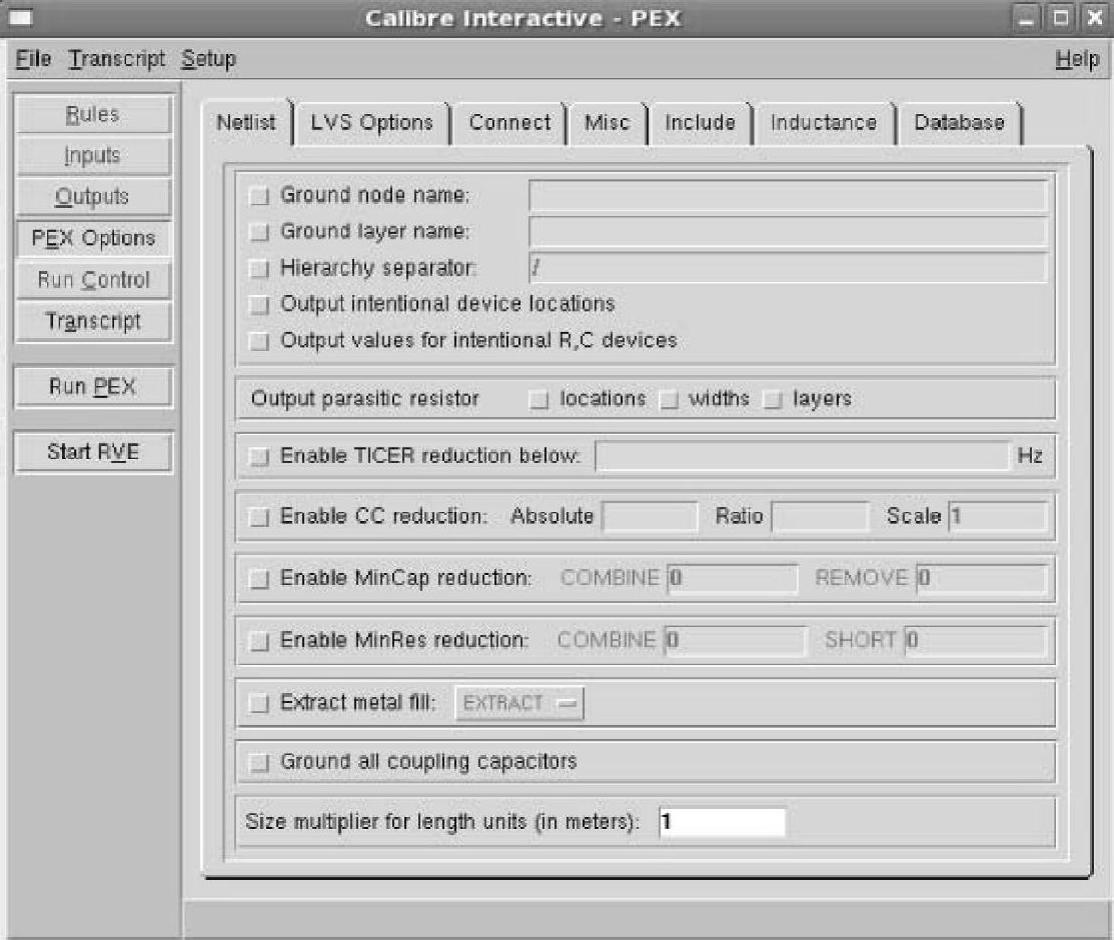View the Transcript panel from sidebar

[93, 321]
